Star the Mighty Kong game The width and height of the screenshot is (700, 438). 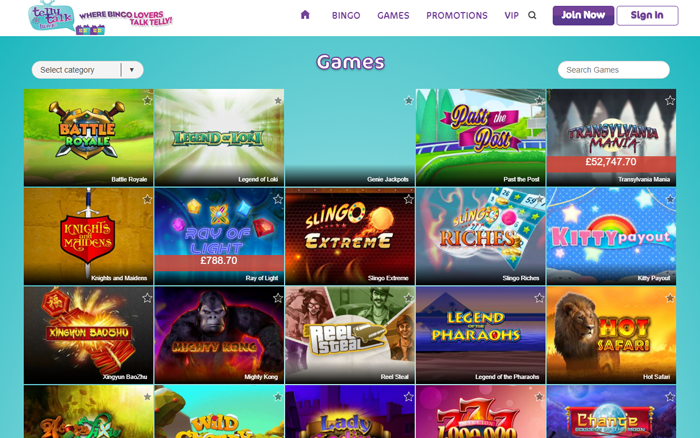278,298
